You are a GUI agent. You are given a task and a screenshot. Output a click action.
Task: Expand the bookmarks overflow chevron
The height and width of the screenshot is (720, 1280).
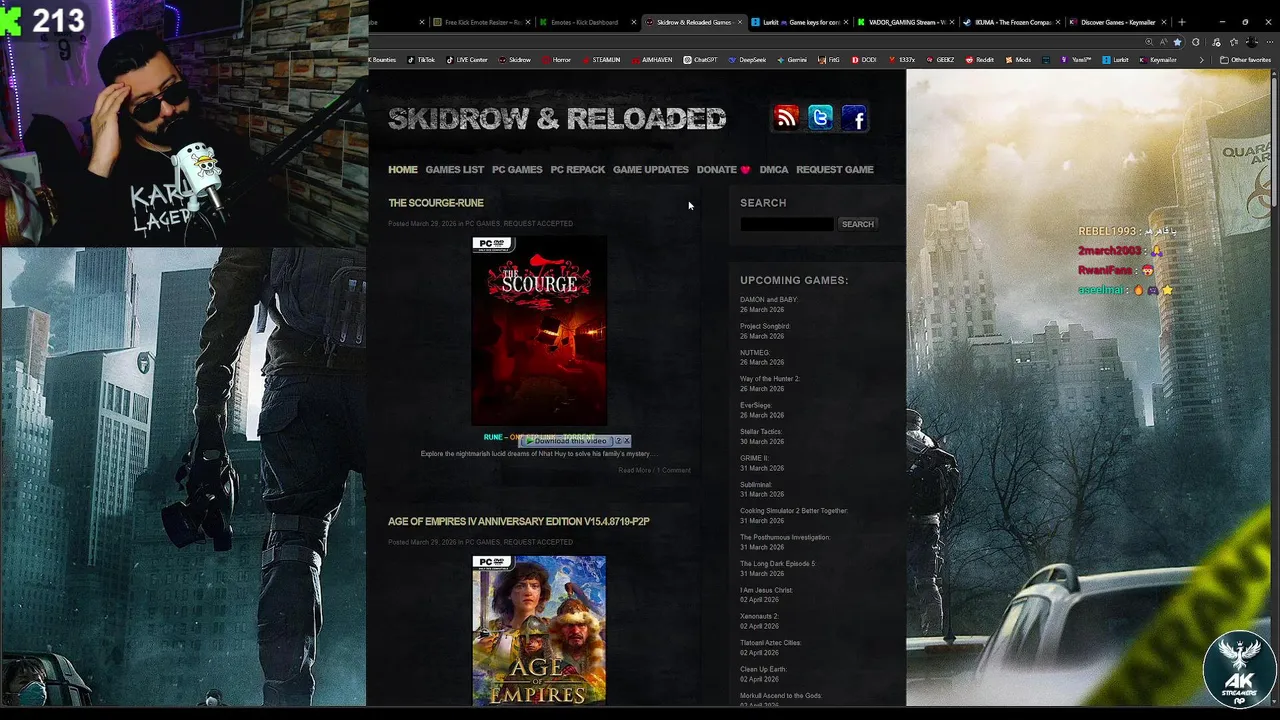pyautogui.click(x=1201, y=60)
